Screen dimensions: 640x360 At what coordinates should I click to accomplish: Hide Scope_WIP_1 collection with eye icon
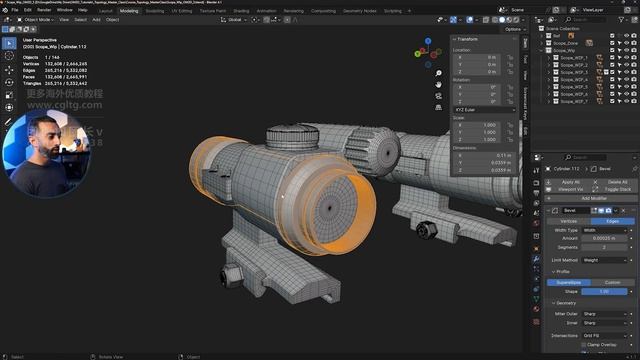pos(627,58)
